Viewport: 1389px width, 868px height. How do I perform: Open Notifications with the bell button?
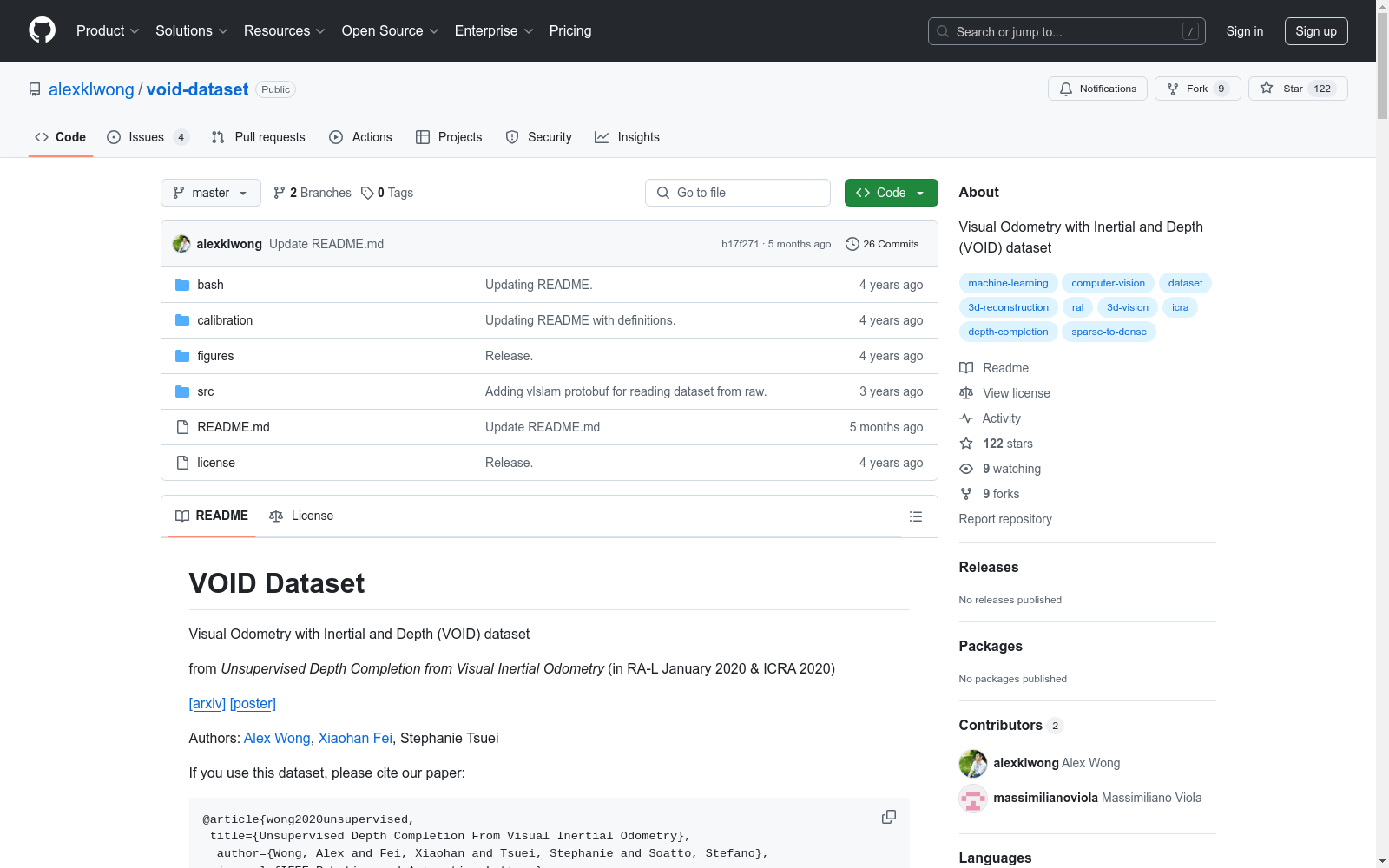pos(1098,89)
